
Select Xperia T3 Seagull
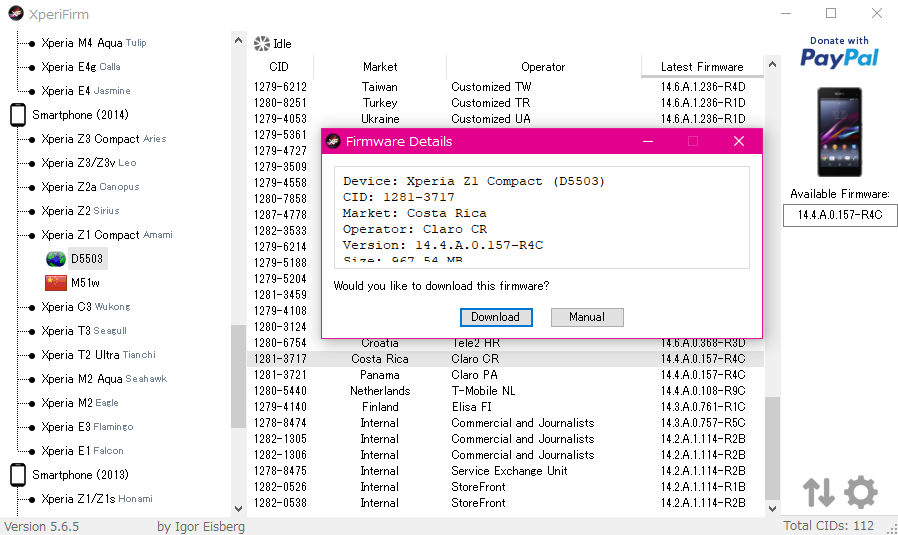pos(84,331)
